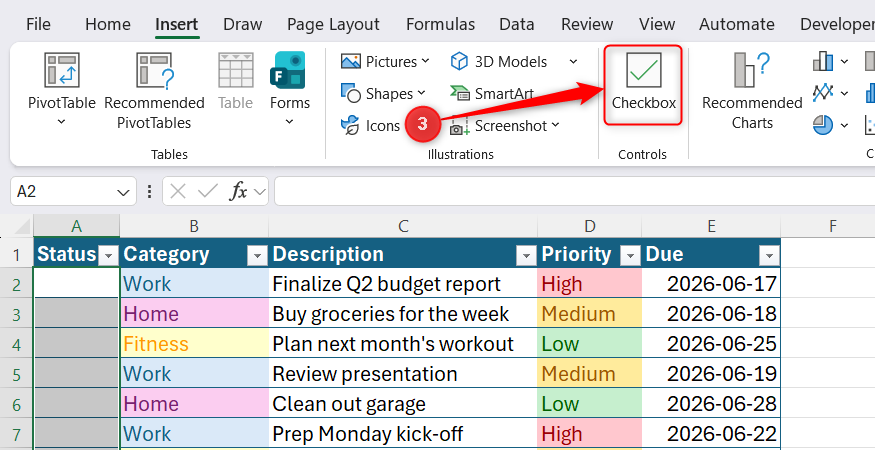Screen dimensions: 875x450
Task: Open the Name Box dropdown
Action: pos(123,192)
